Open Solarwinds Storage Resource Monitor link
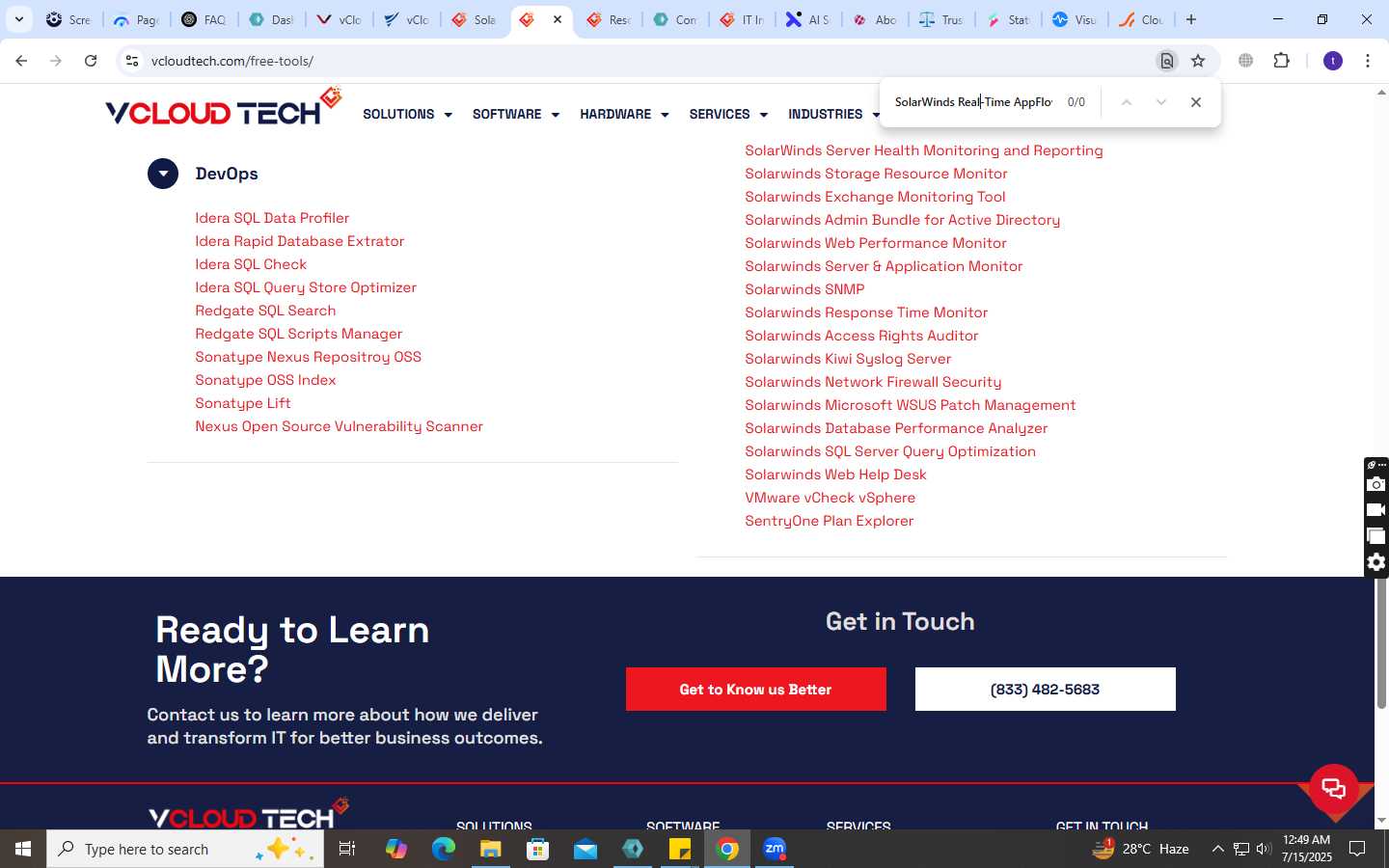Viewport: 1389px width, 868px height. [x=876, y=174]
